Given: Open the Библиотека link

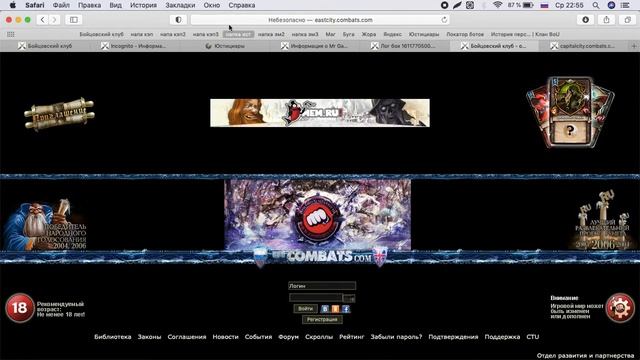Looking at the screenshot, I should coord(113,337).
